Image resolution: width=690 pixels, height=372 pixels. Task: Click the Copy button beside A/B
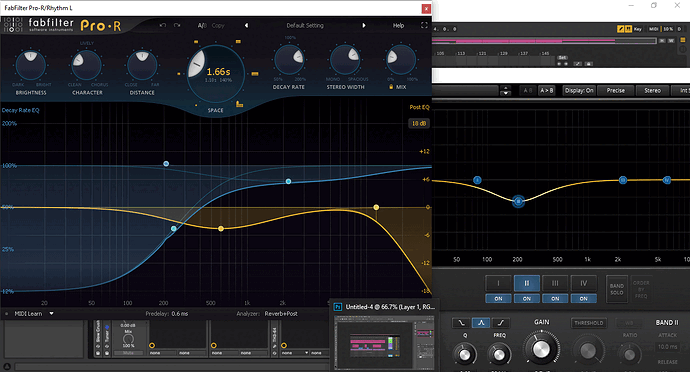(218, 26)
